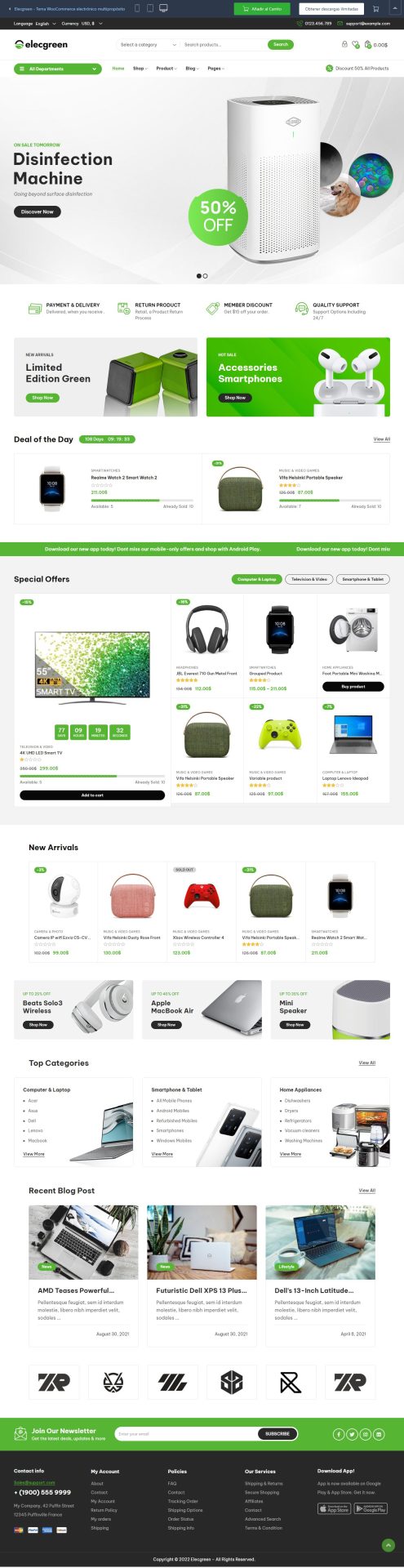This screenshot has width=404, height=1568.
Task: Switch to mobile preview device icon
Action: 139,8
